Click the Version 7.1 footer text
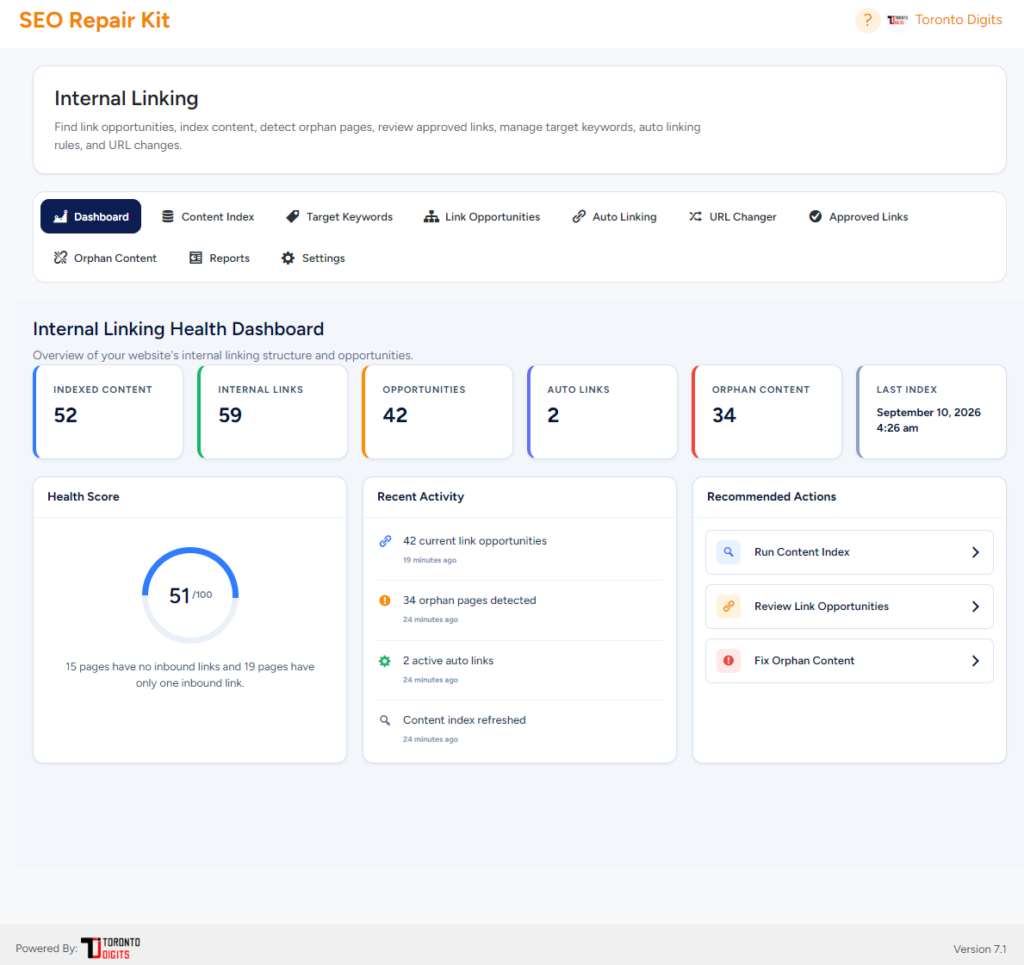1024x965 pixels. (x=980, y=949)
